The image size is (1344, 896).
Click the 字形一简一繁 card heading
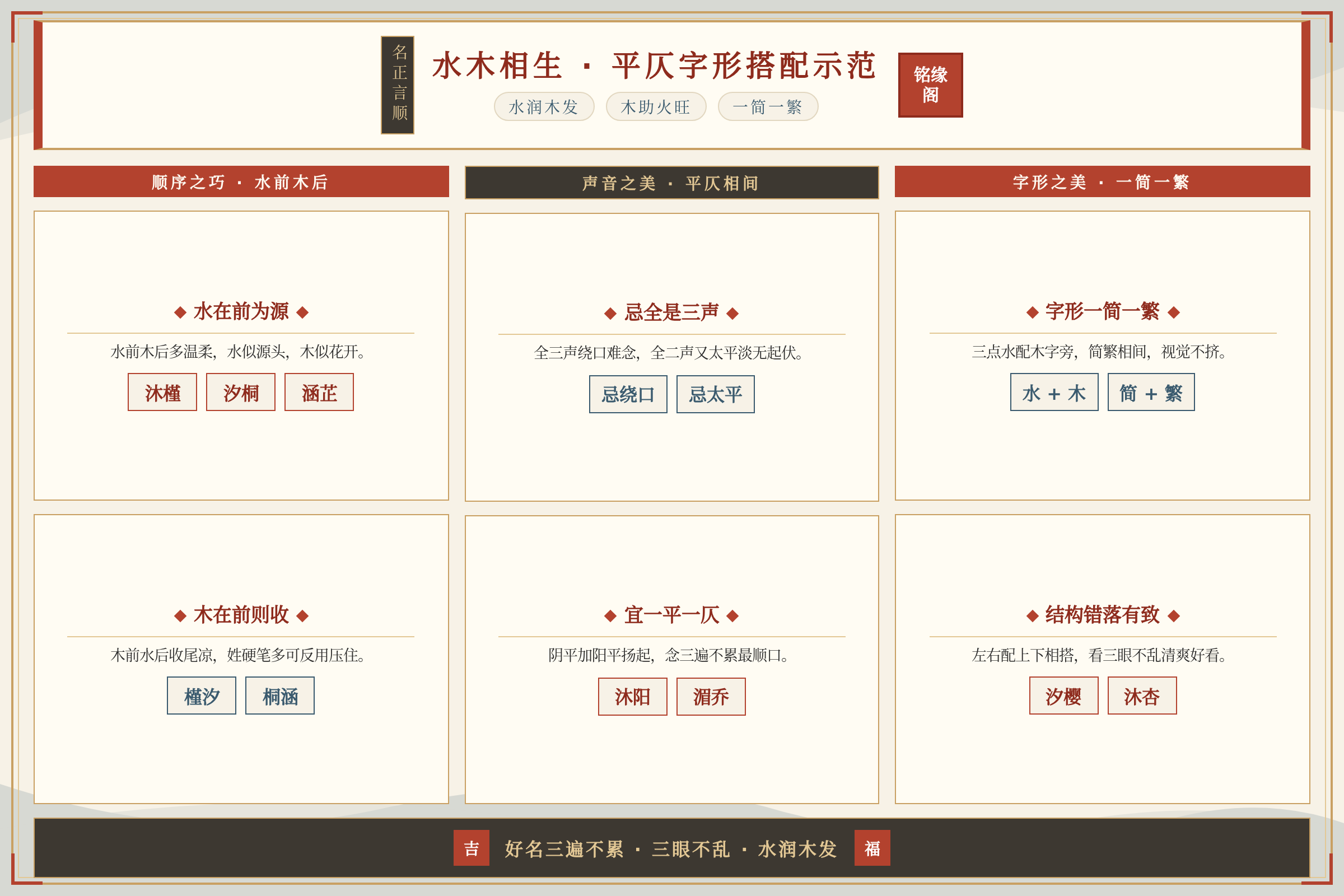[1103, 311]
